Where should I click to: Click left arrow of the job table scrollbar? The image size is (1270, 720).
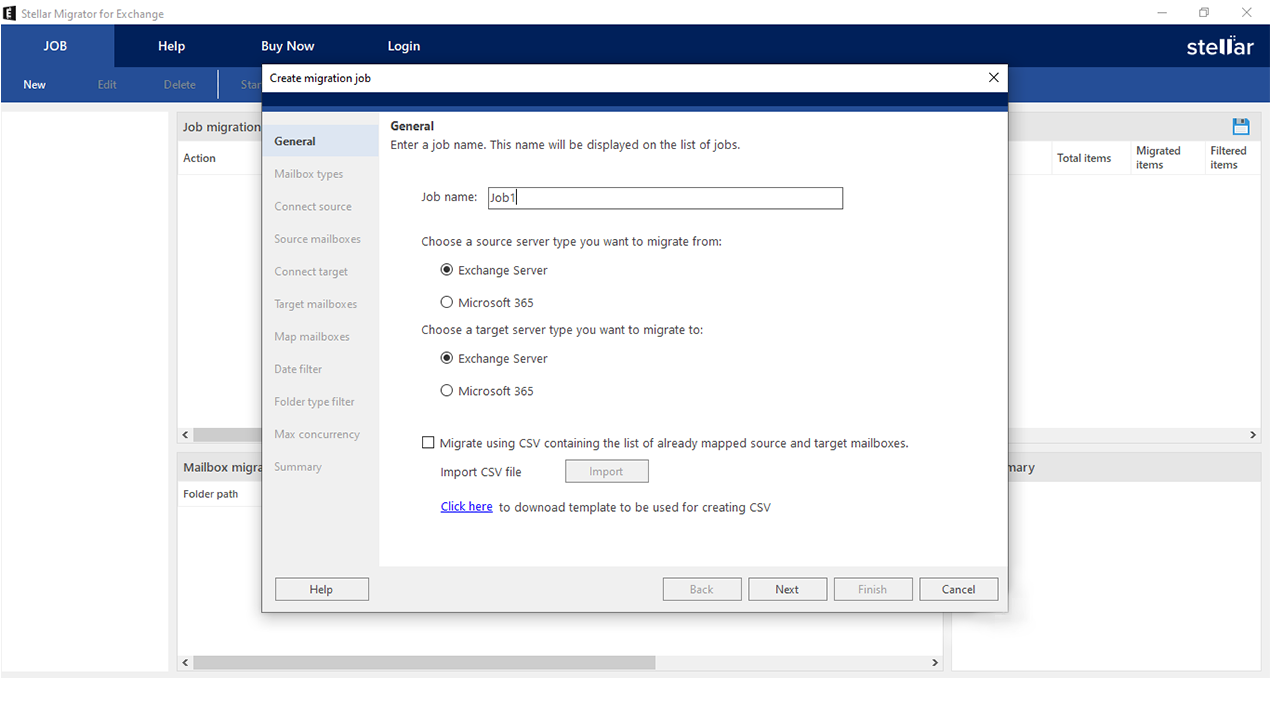185,435
